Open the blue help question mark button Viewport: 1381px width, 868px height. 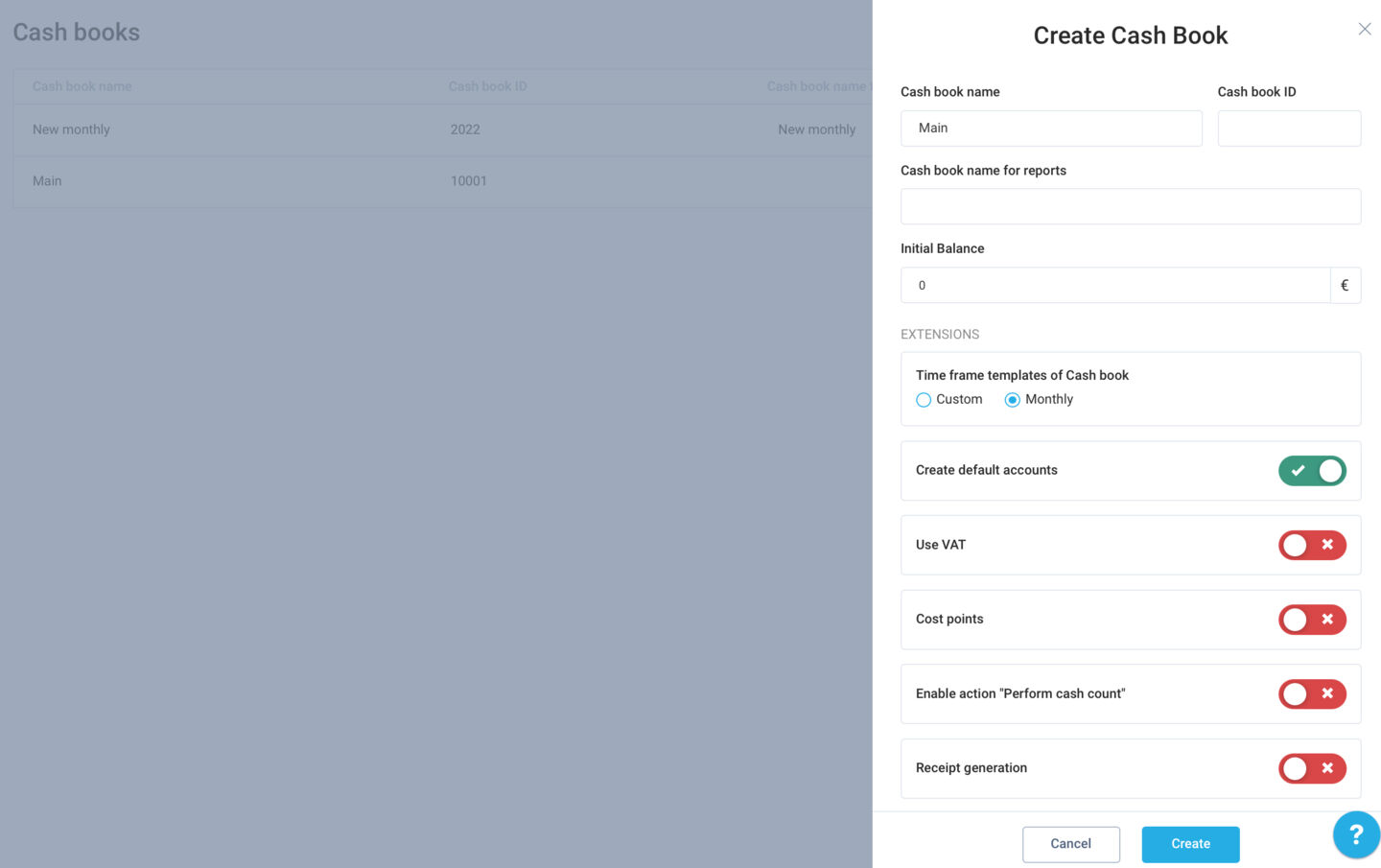(1356, 834)
